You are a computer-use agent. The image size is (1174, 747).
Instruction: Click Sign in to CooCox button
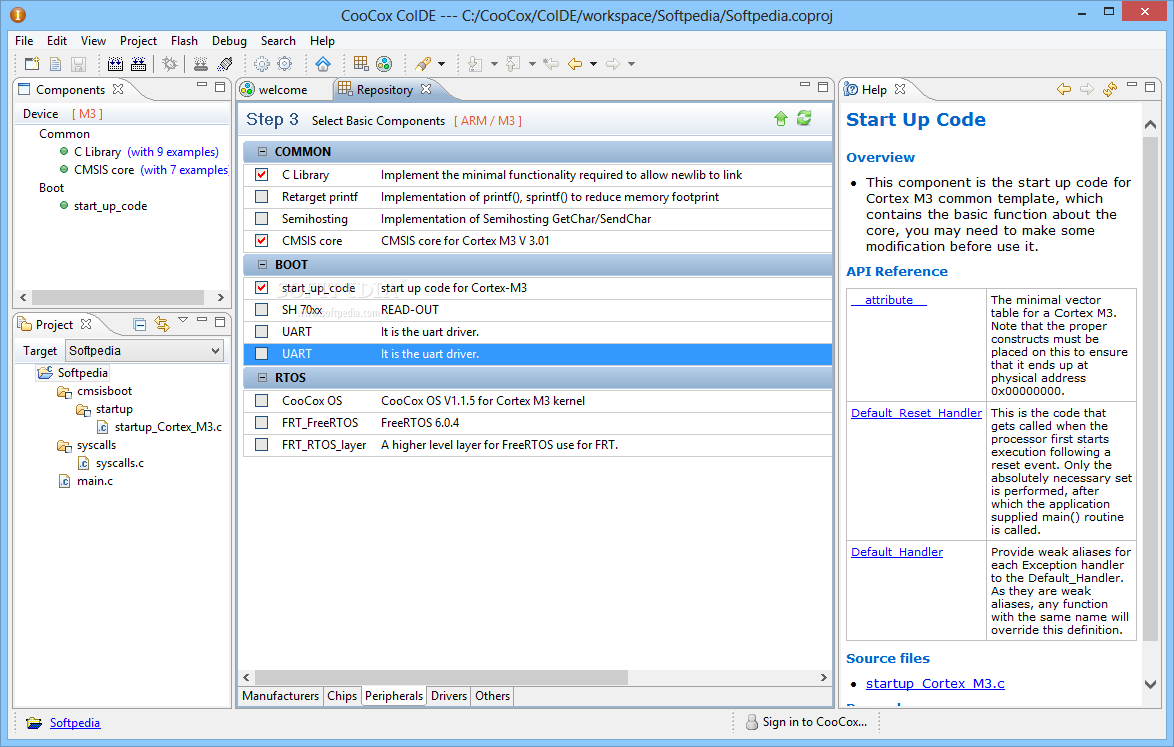coord(806,722)
